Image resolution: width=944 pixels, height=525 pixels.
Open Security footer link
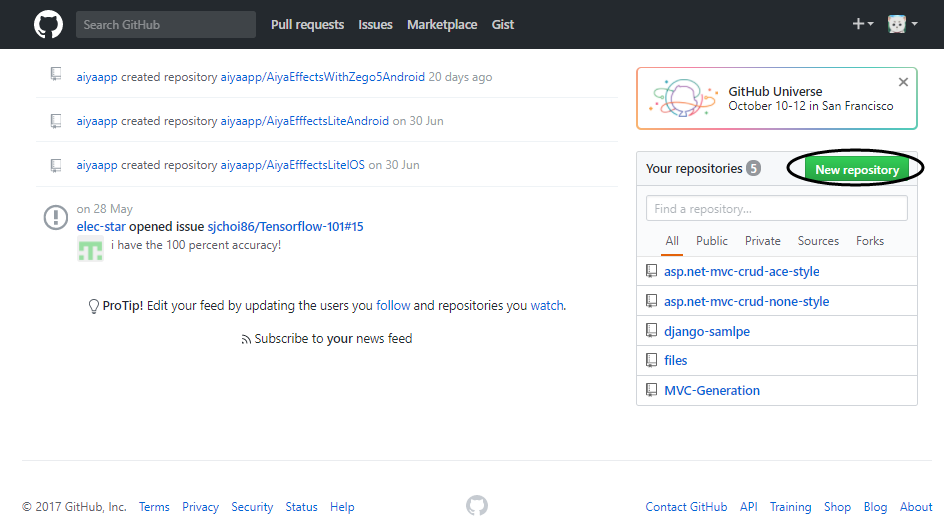(x=252, y=507)
